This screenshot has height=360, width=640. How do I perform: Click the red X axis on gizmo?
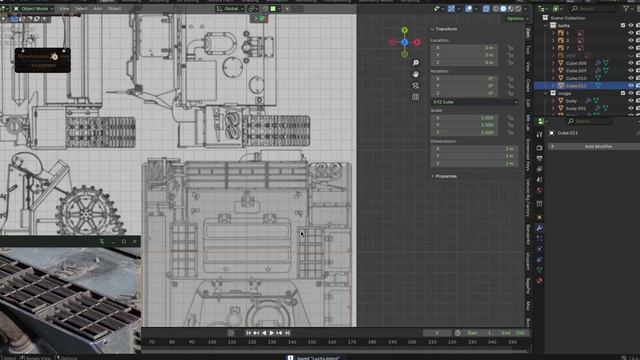[x=417, y=42]
